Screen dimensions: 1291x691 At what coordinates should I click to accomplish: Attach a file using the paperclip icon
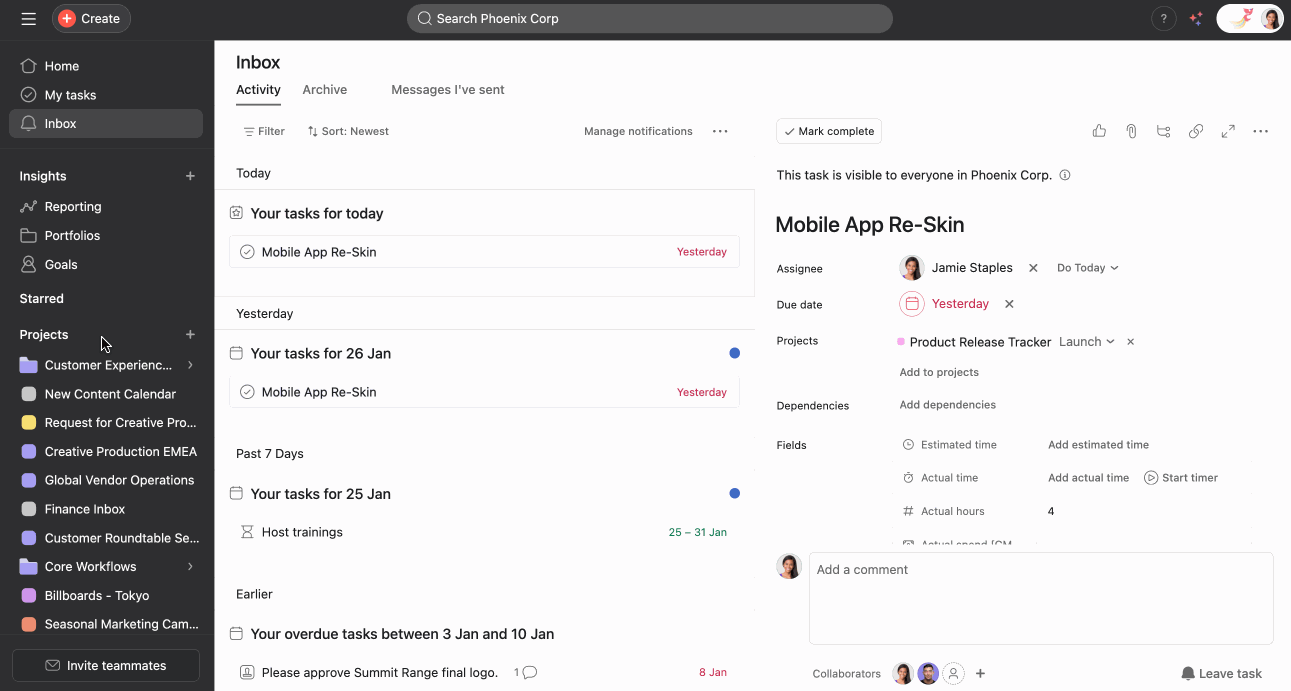click(x=1131, y=131)
